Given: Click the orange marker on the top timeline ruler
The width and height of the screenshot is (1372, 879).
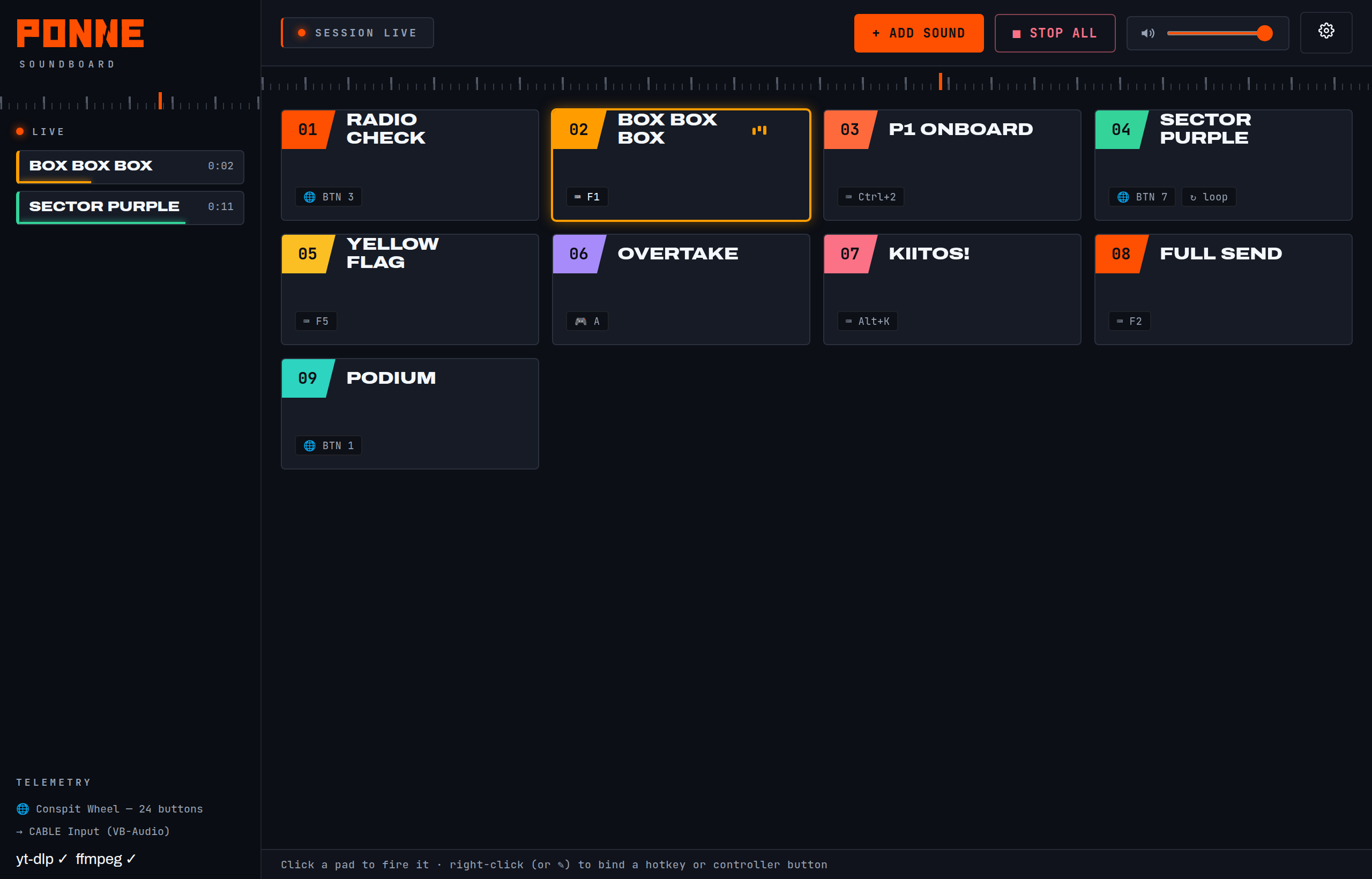Looking at the screenshot, I should (941, 81).
